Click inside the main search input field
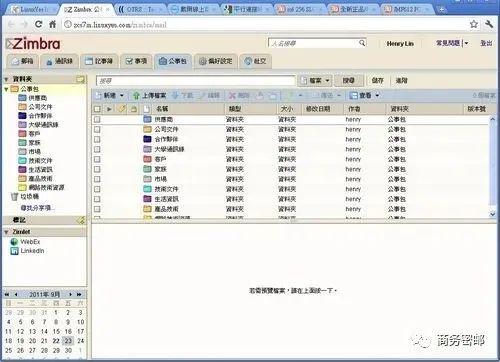The height and width of the screenshot is (362, 500). 196,81
